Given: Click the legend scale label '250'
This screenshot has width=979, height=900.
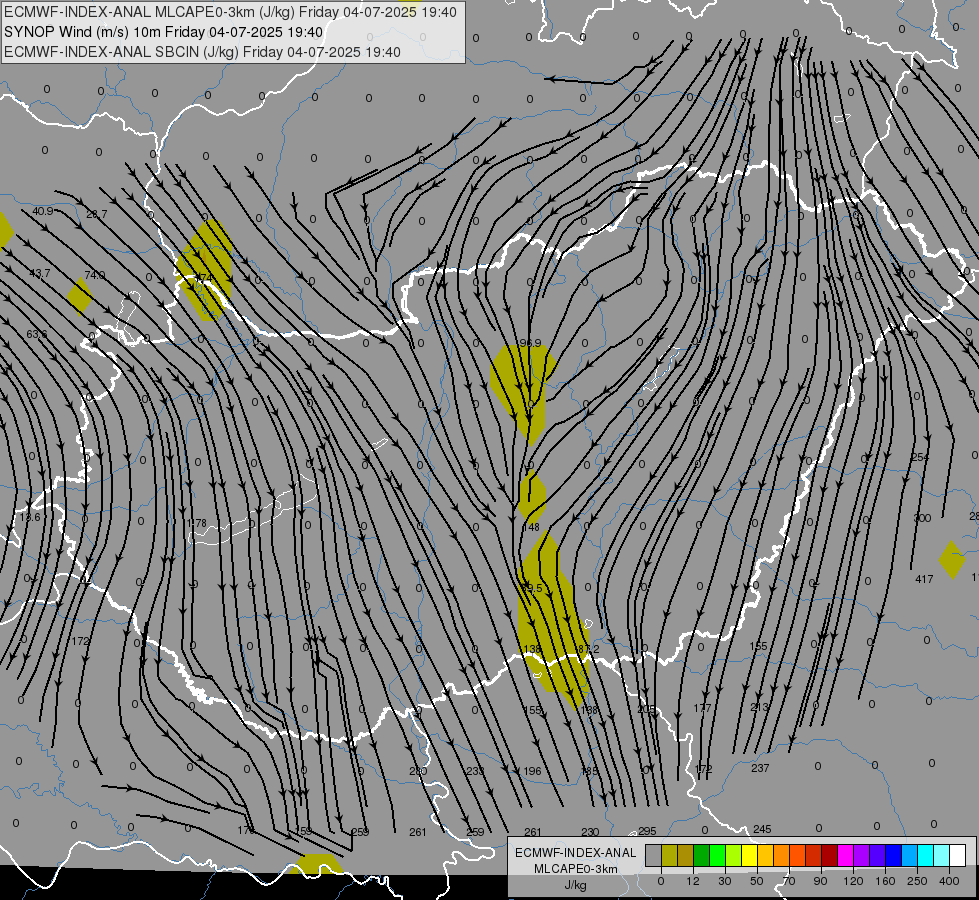Looking at the screenshot, I should [917, 881].
